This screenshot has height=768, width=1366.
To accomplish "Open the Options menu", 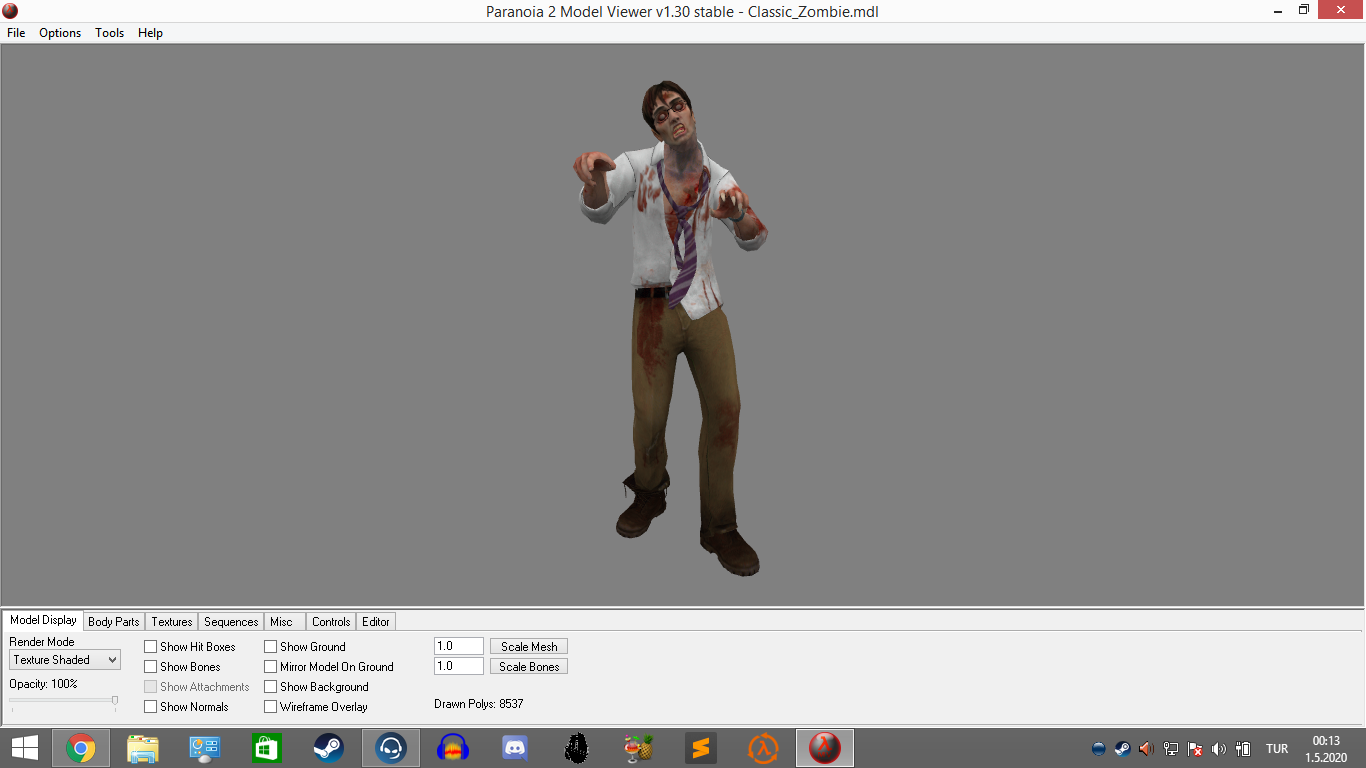I will [x=60, y=33].
